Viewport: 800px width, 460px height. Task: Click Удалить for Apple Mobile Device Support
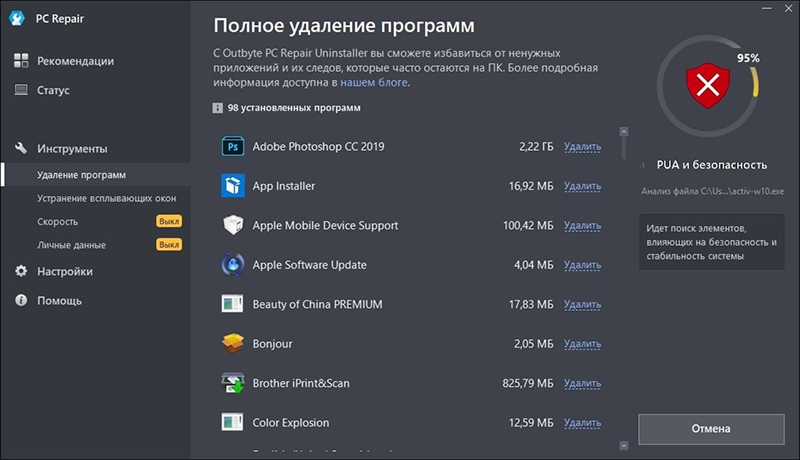pyautogui.click(x=582, y=225)
